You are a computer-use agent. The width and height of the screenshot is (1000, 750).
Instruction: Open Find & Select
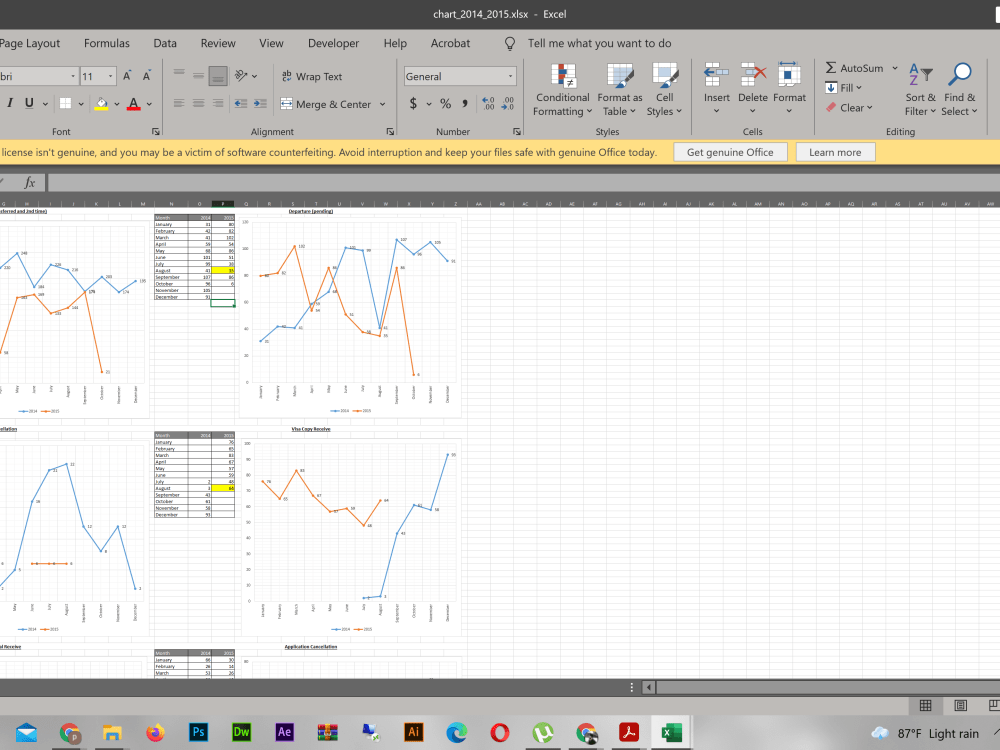click(959, 90)
